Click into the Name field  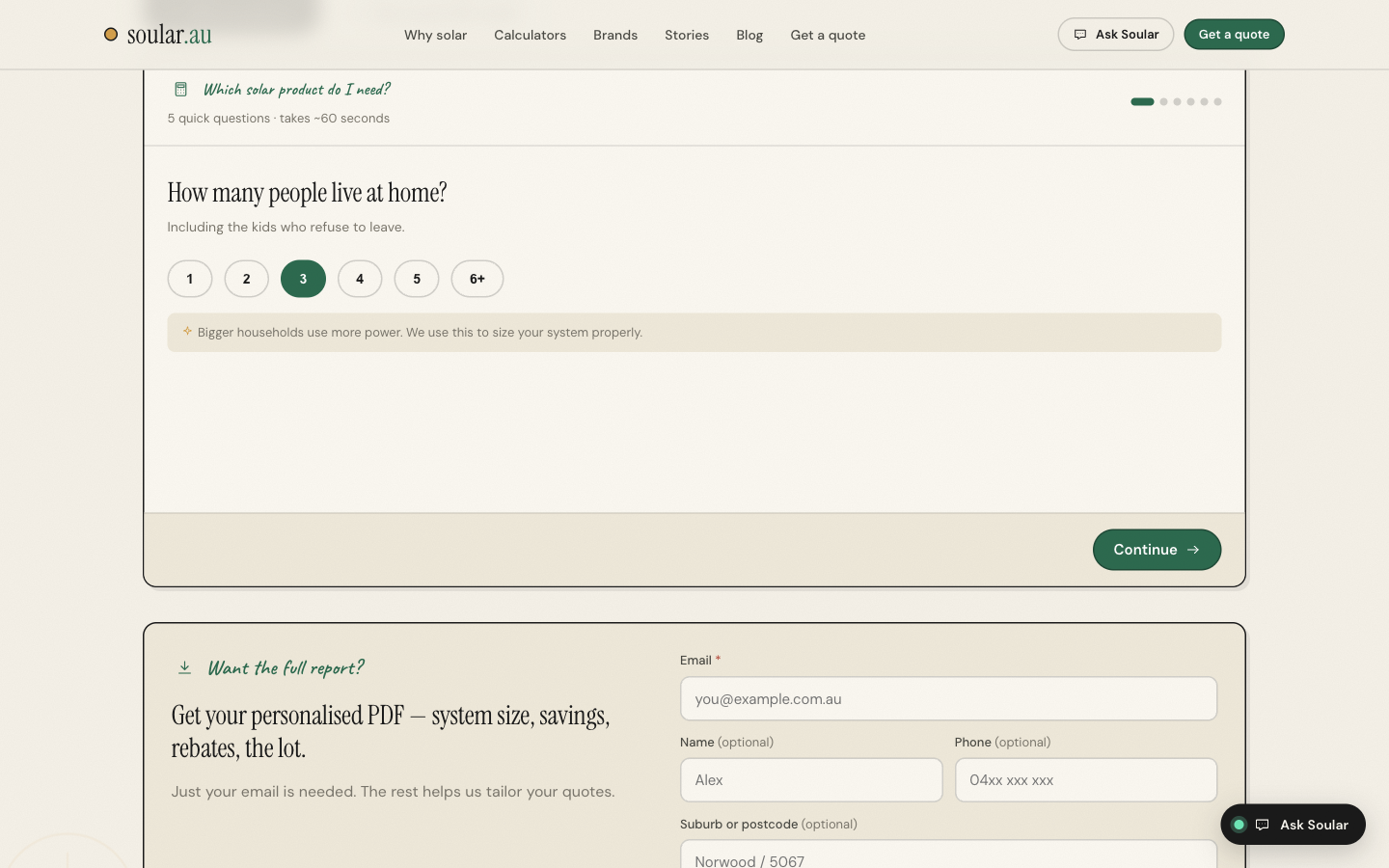[x=811, y=779]
